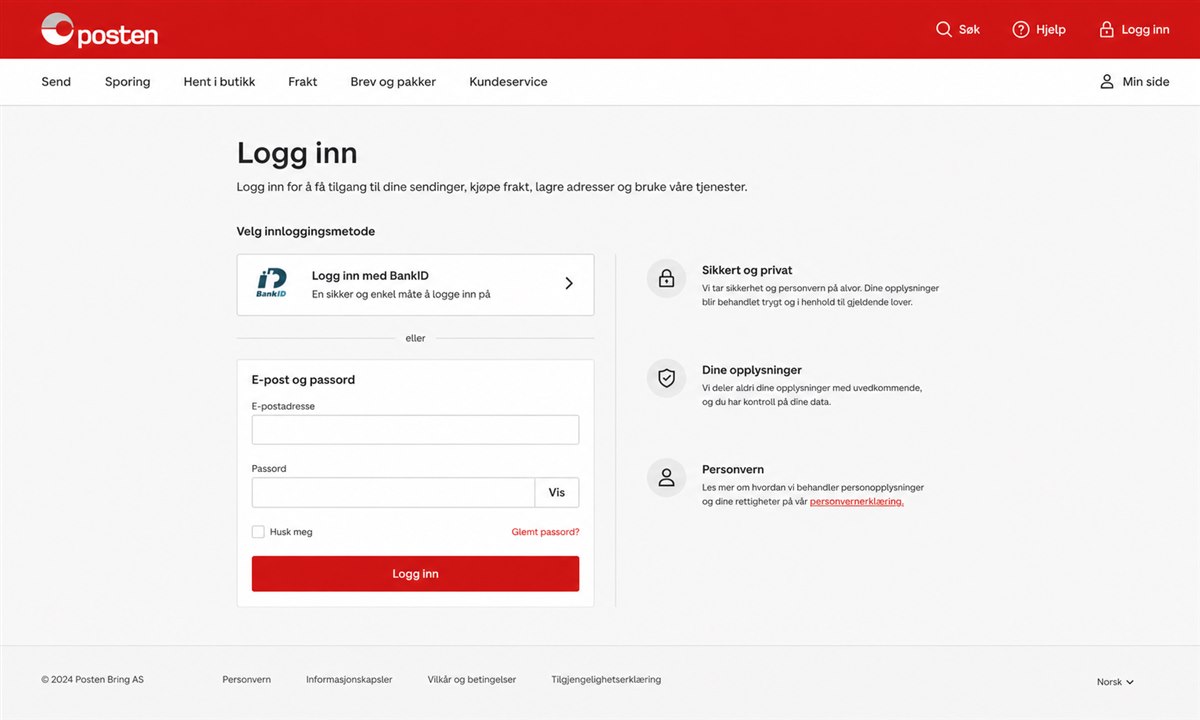Screen dimensions: 1200x720
Task: Click the Posten logo
Action: click(x=99, y=30)
